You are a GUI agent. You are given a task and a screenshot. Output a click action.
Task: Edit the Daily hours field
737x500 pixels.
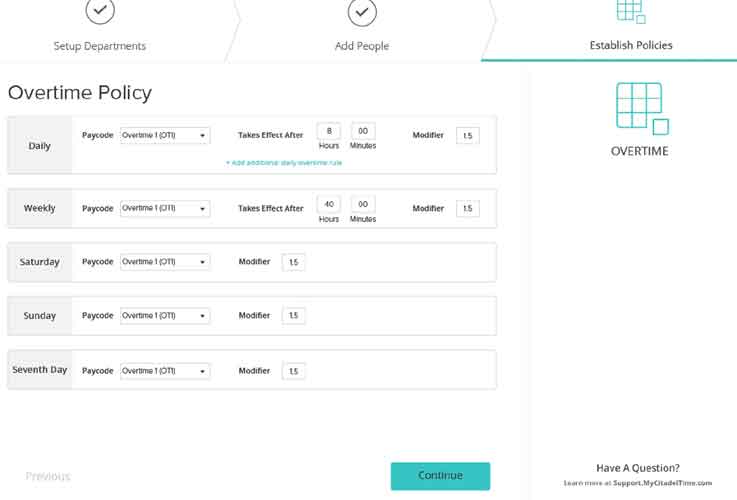click(x=328, y=131)
